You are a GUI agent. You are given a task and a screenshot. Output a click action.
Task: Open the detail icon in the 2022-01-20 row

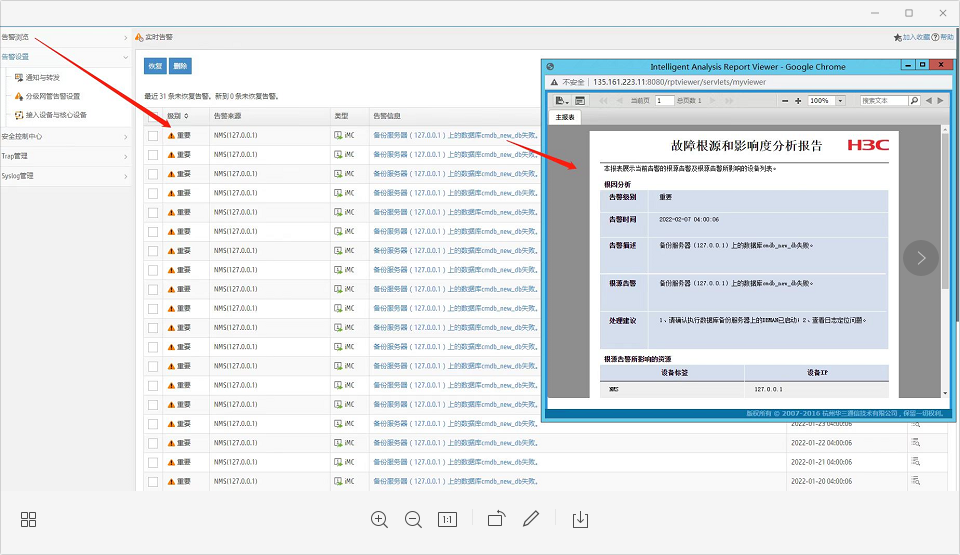click(915, 481)
